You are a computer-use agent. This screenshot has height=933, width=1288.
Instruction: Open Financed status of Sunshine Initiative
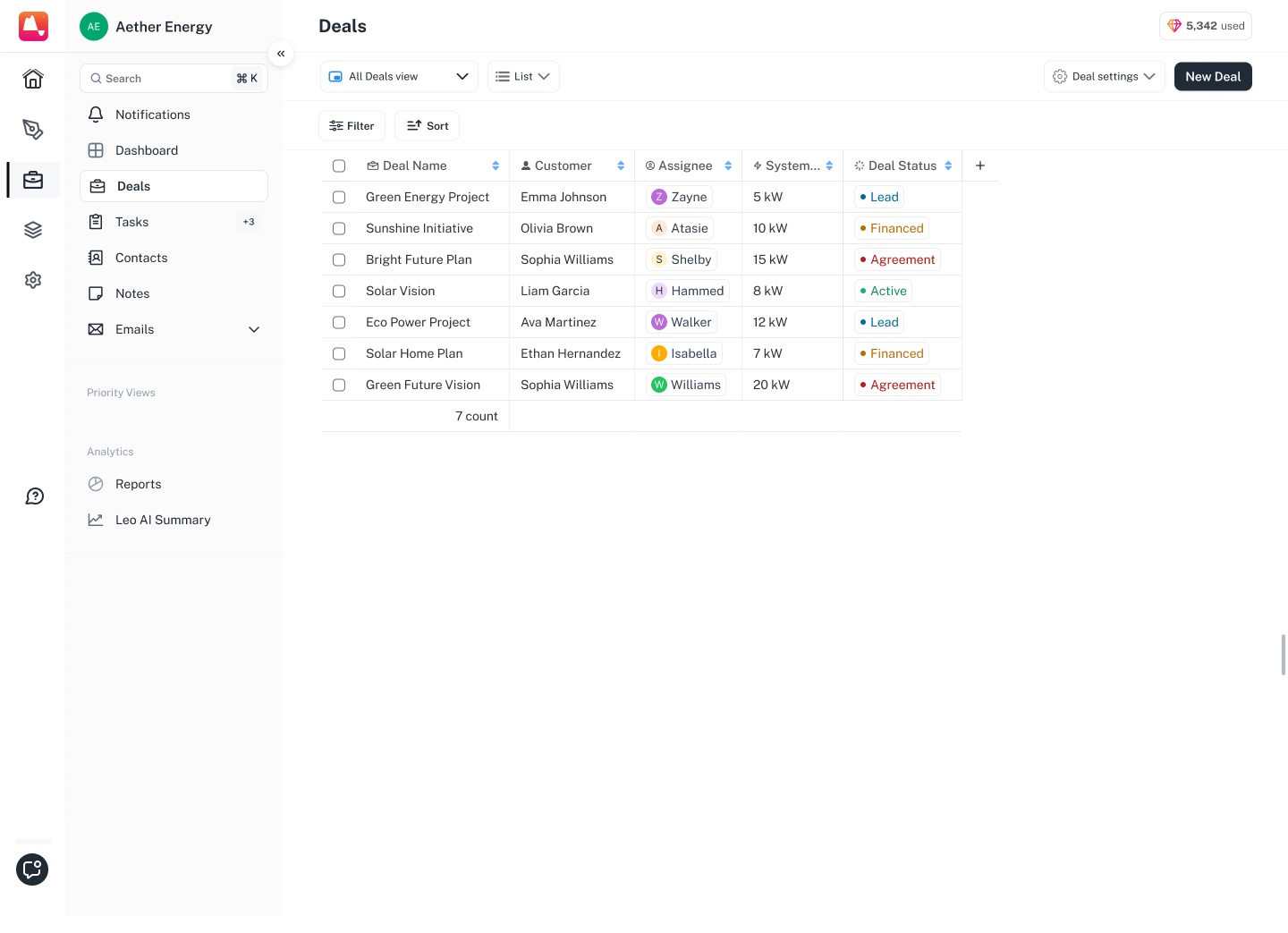point(892,228)
